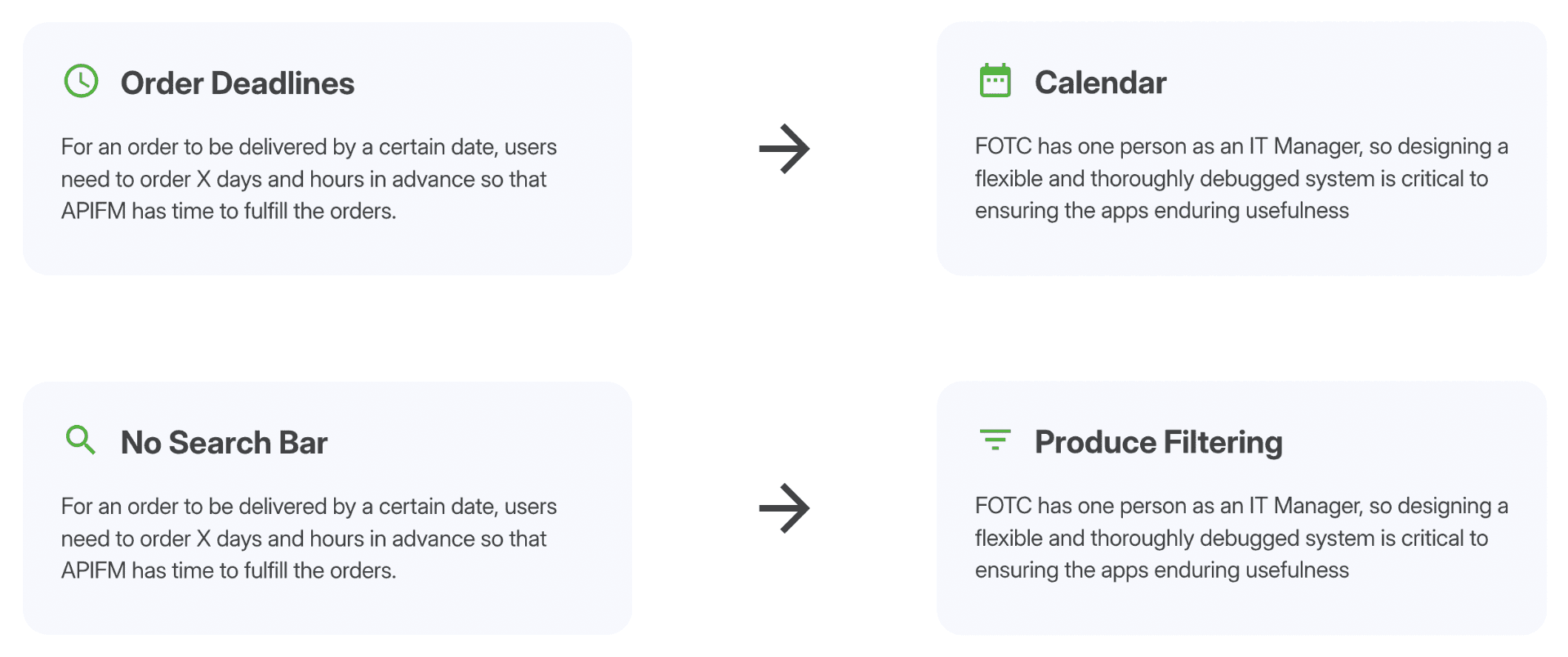
Task: Click the green clock icon
Action: pyautogui.click(x=81, y=82)
